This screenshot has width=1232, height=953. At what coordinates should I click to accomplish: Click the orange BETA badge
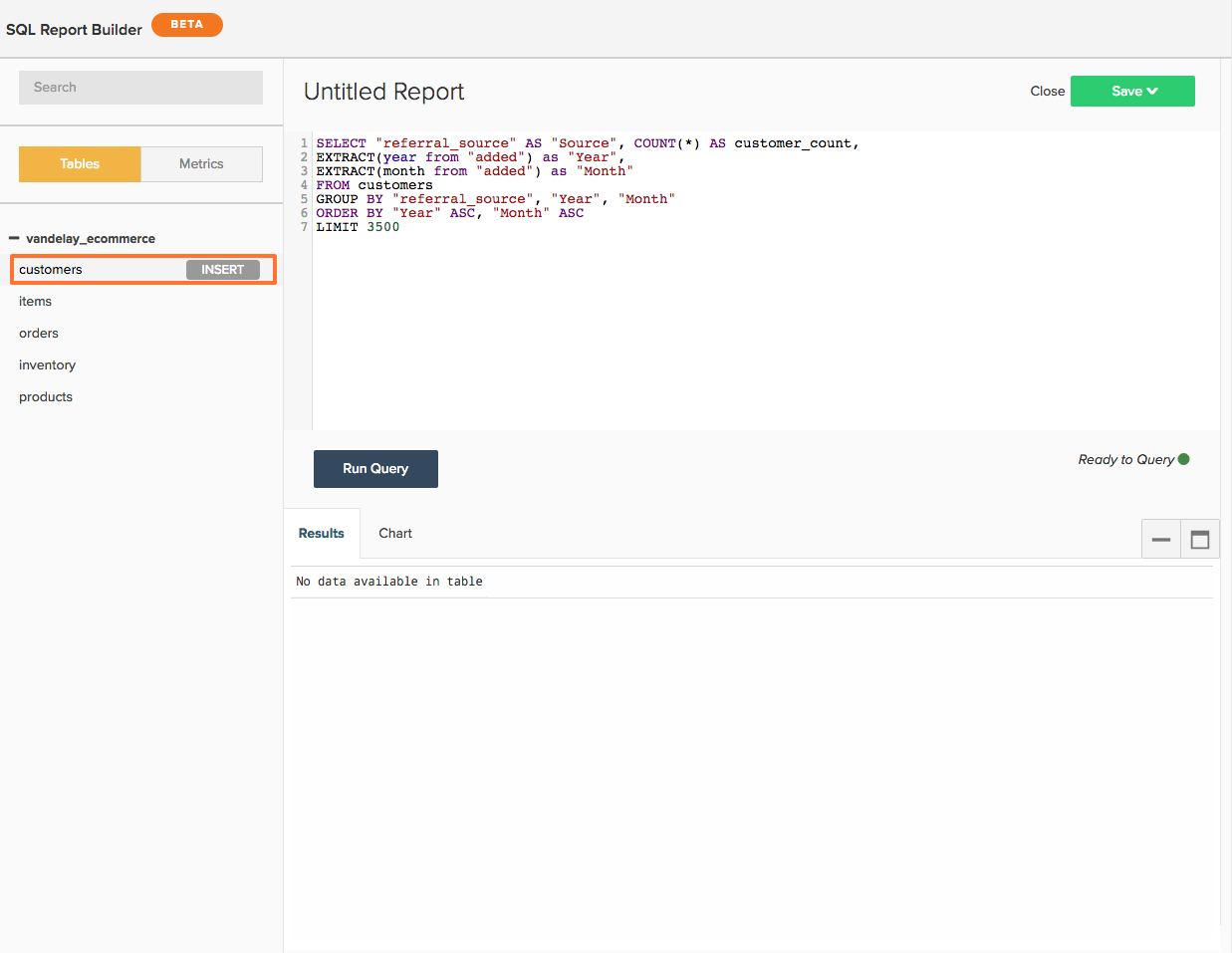187,24
